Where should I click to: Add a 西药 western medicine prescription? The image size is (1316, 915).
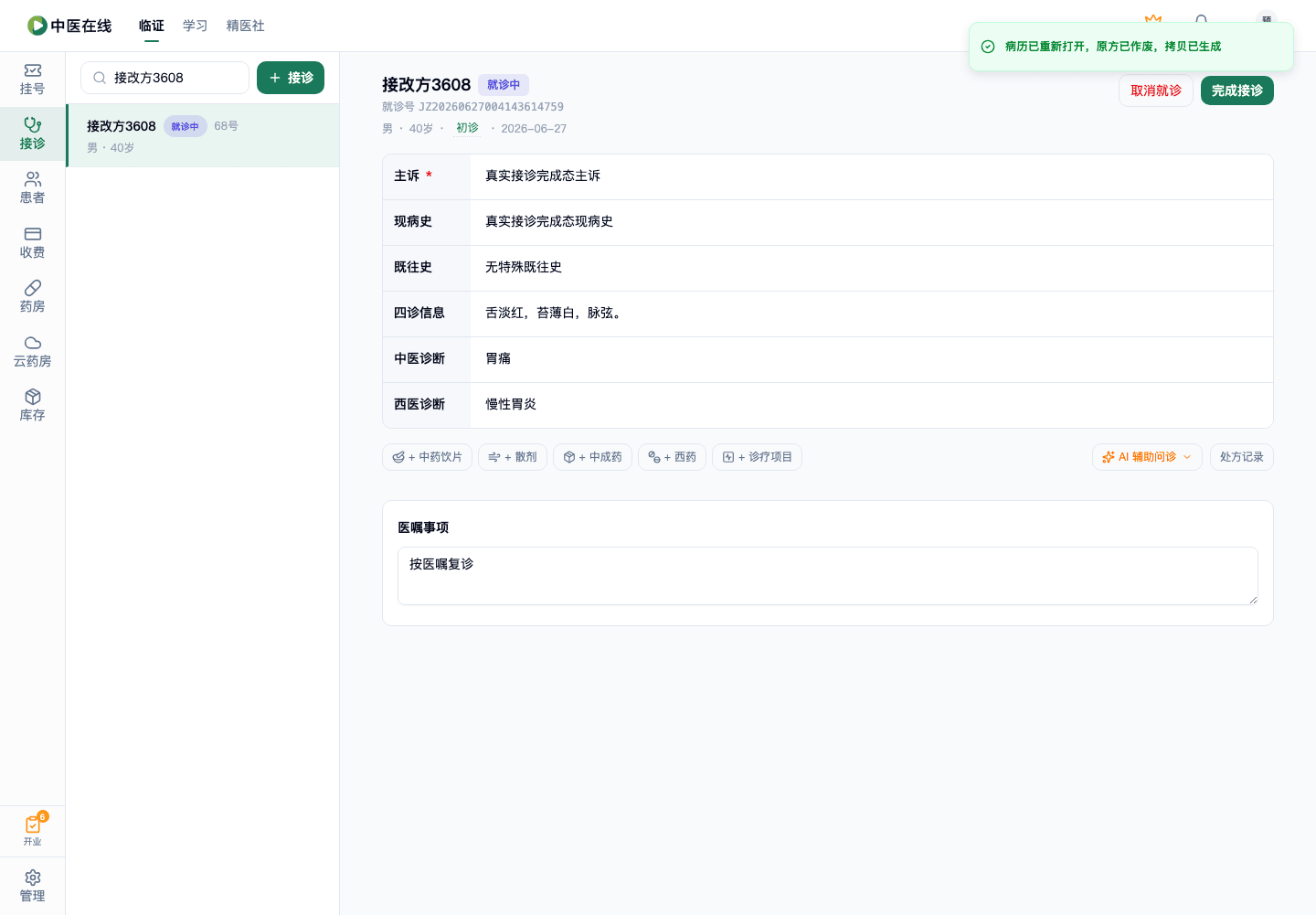click(672, 457)
